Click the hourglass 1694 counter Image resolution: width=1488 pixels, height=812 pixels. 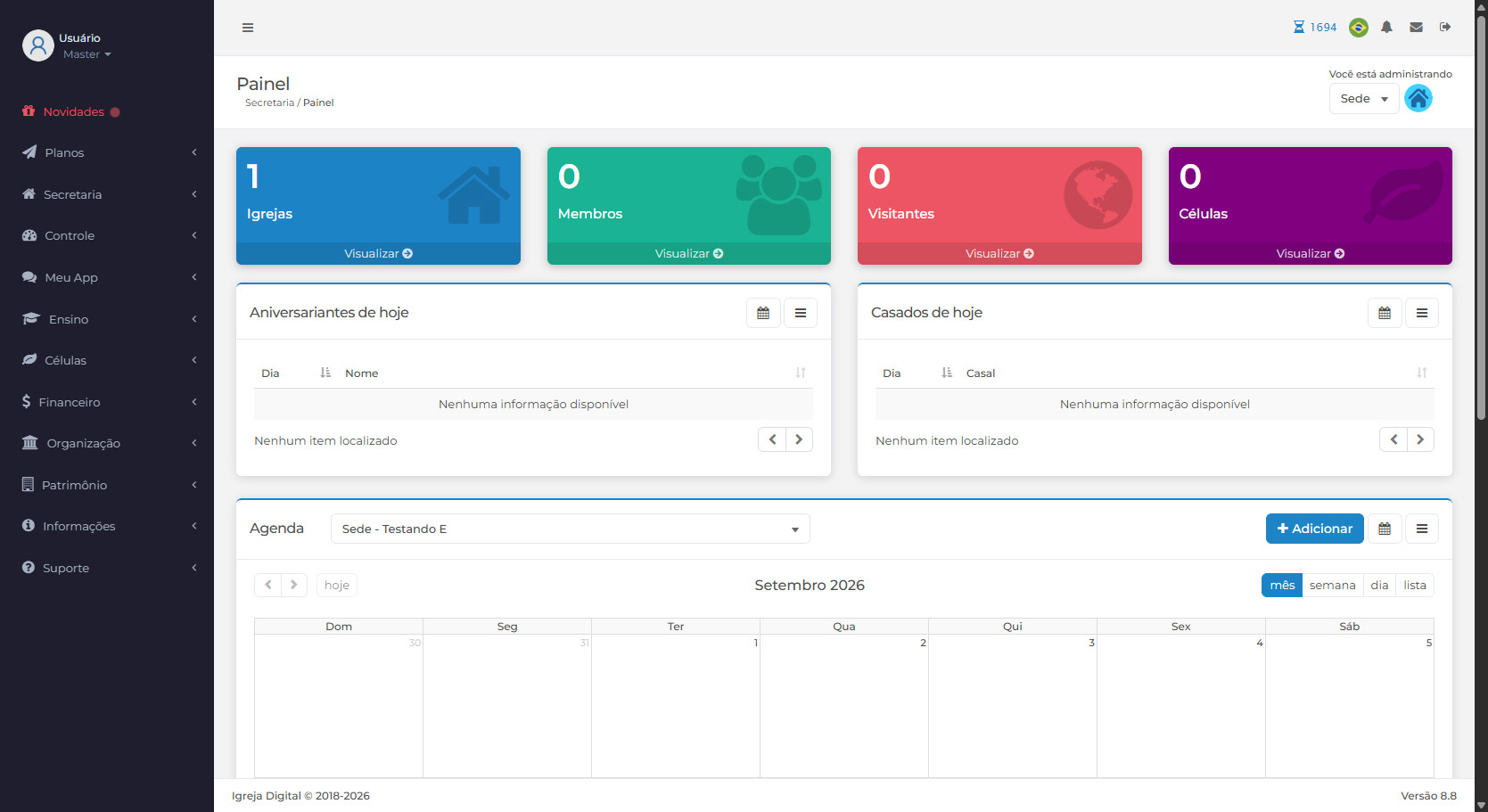point(1315,28)
